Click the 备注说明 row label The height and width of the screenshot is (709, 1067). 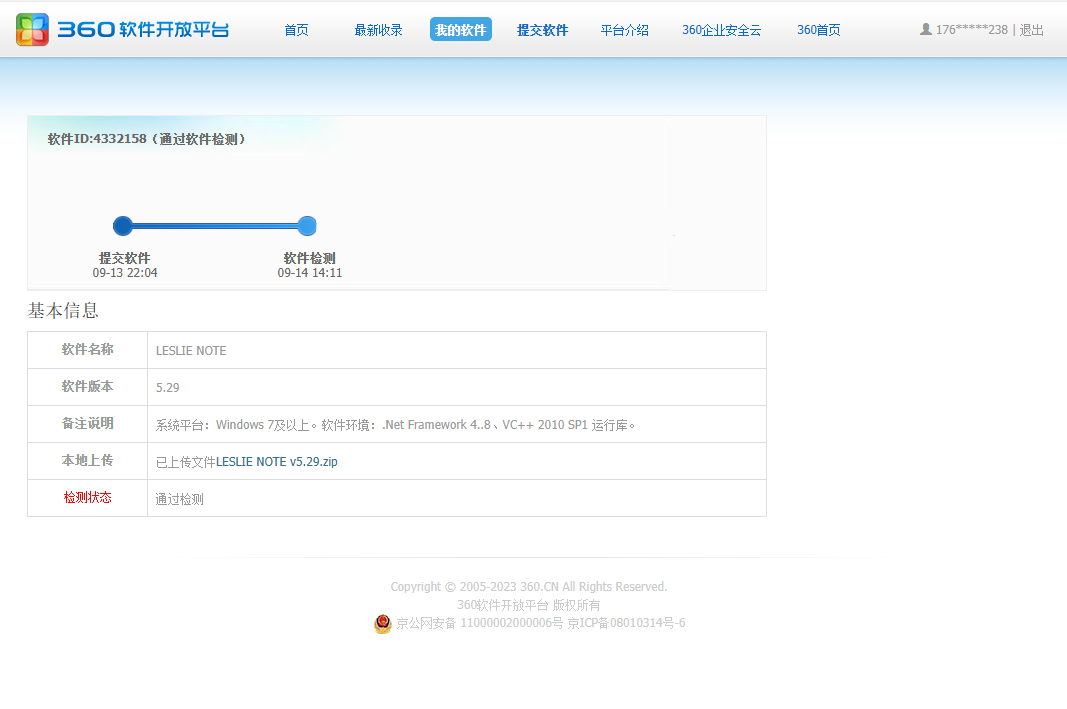click(x=87, y=423)
